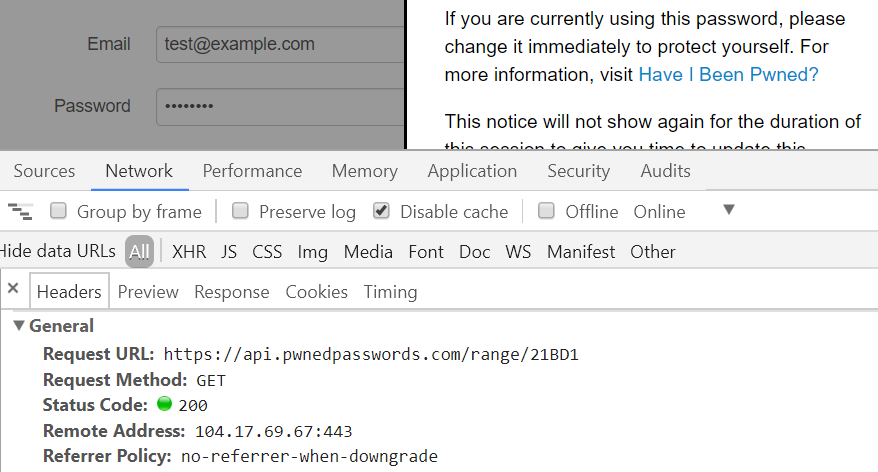Open the Memory panel
Image resolution: width=878 pixels, height=472 pixels.
click(365, 171)
